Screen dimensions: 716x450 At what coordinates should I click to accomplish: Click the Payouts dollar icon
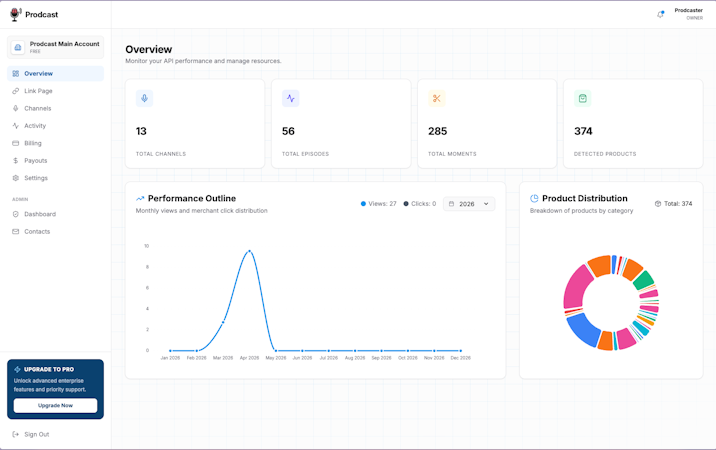[16, 160]
